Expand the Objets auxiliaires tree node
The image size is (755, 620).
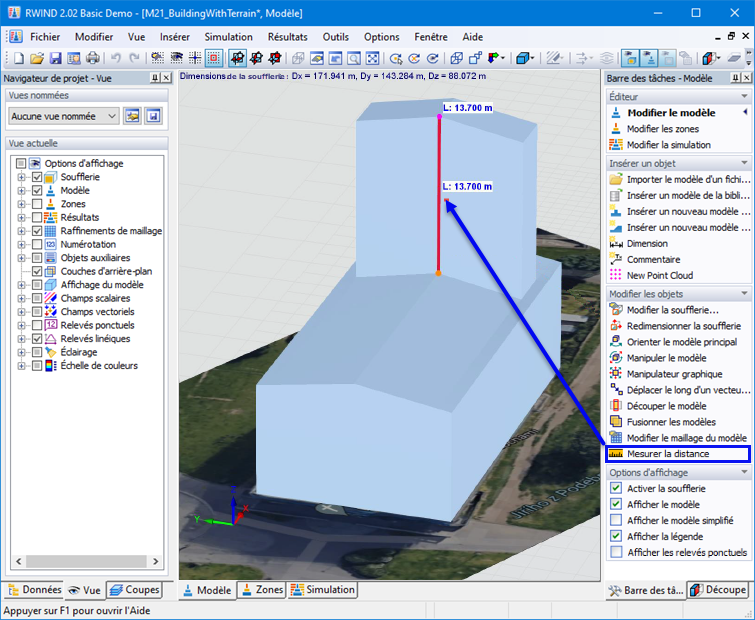[x=21, y=258]
